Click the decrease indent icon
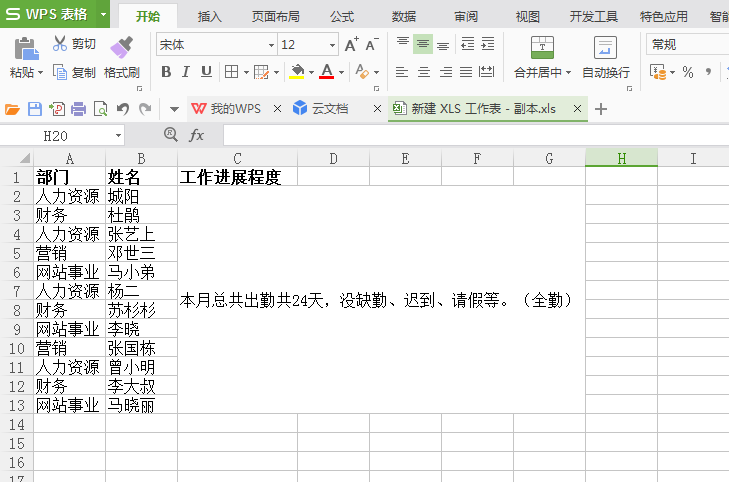Screen dimensions: 729x482 (x=467, y=44)
